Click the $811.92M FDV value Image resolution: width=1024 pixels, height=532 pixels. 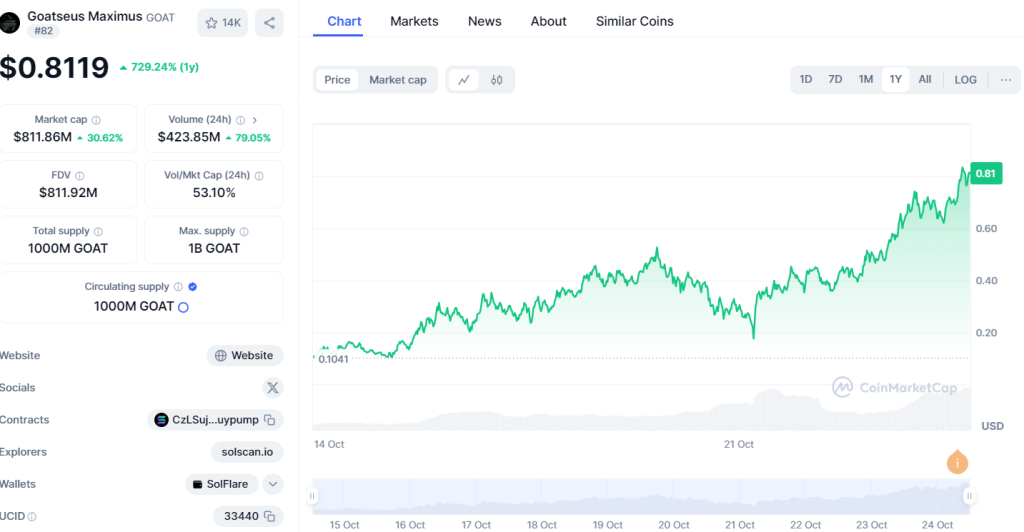68,193
